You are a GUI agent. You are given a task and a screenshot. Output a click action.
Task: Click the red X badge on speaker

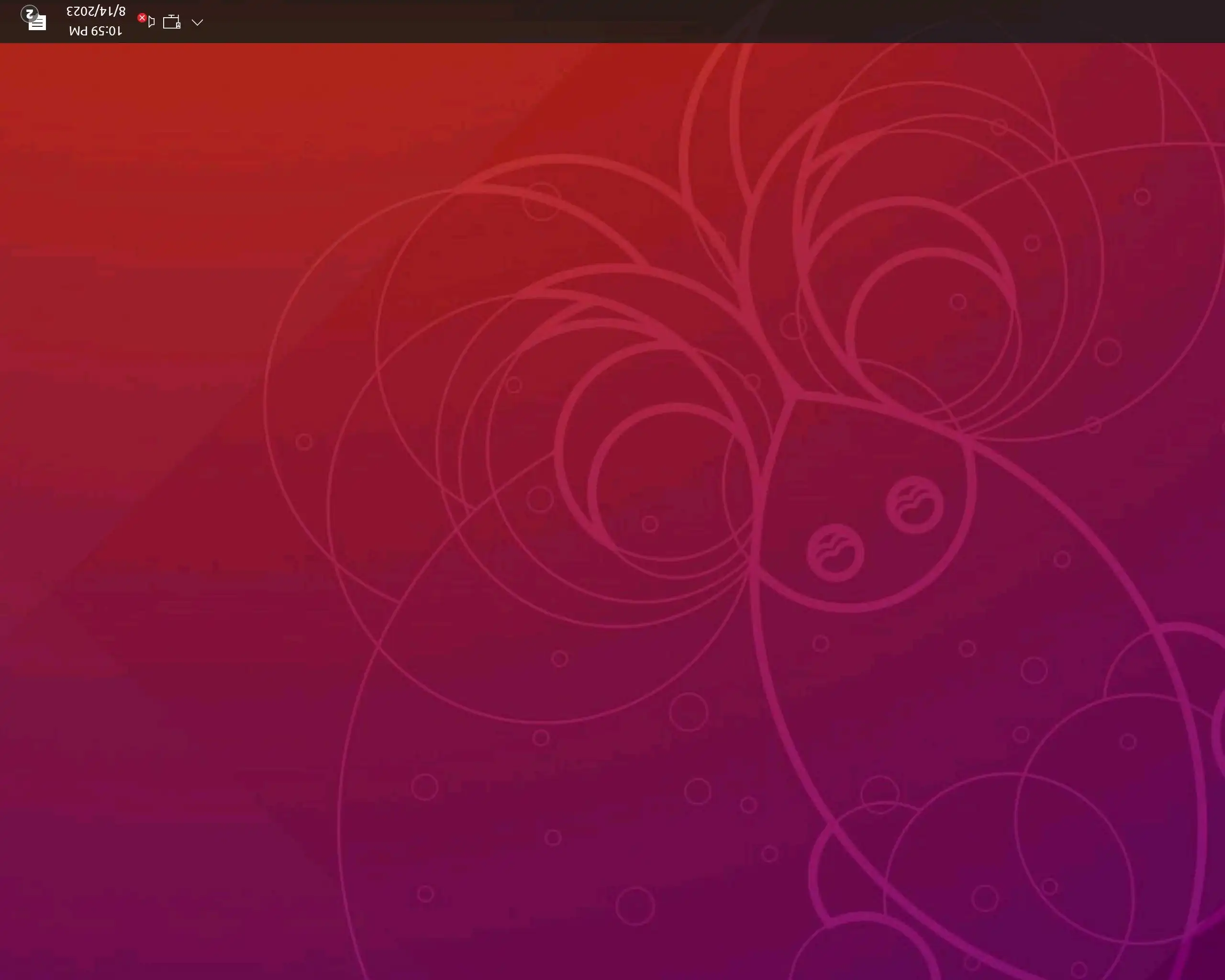(x=142, y=18)
